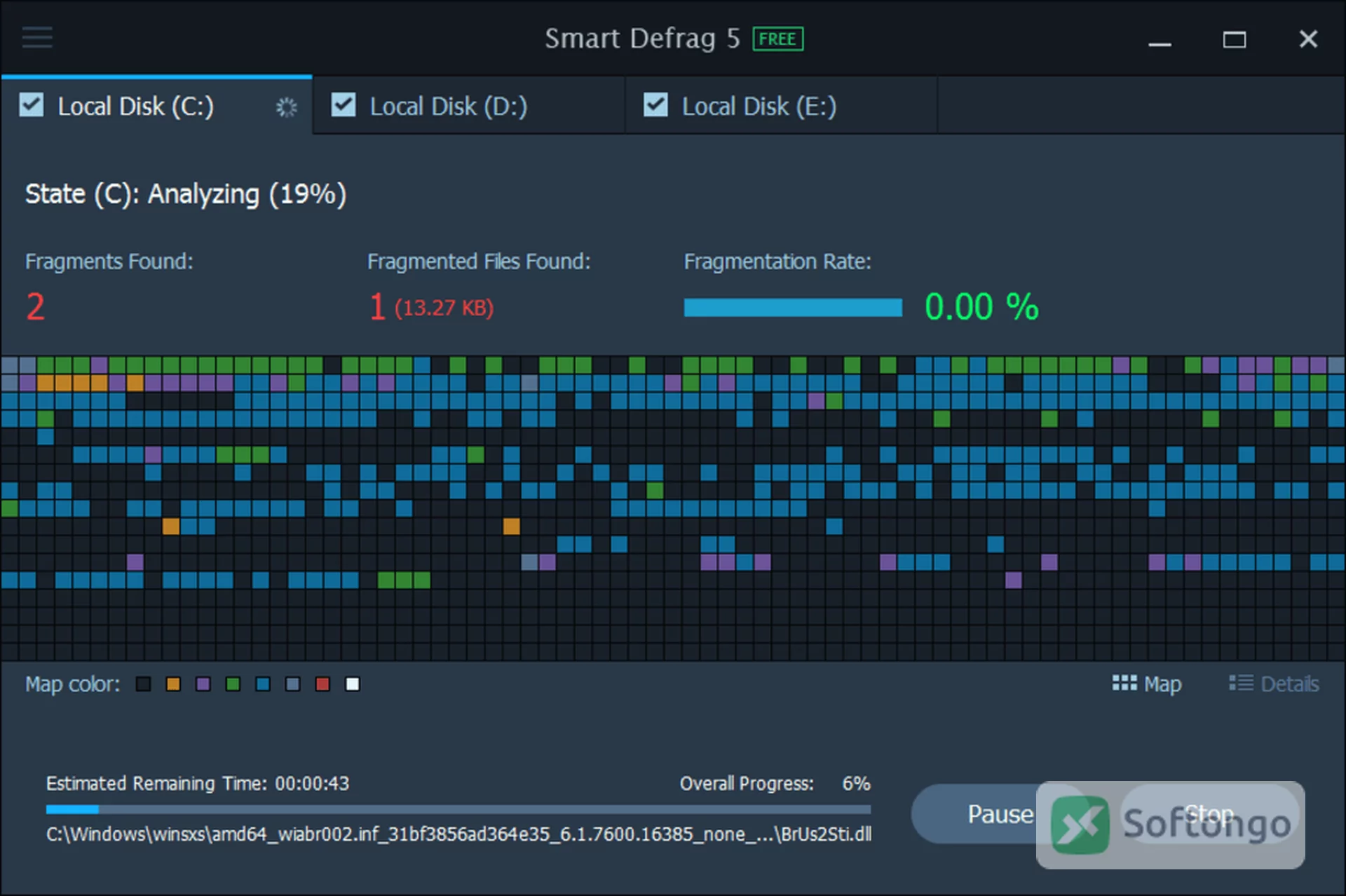Viewport: 1346px width, 896px height.
Task: Click the Fragmentation Rate bar
Action: [x=793, y=307]
